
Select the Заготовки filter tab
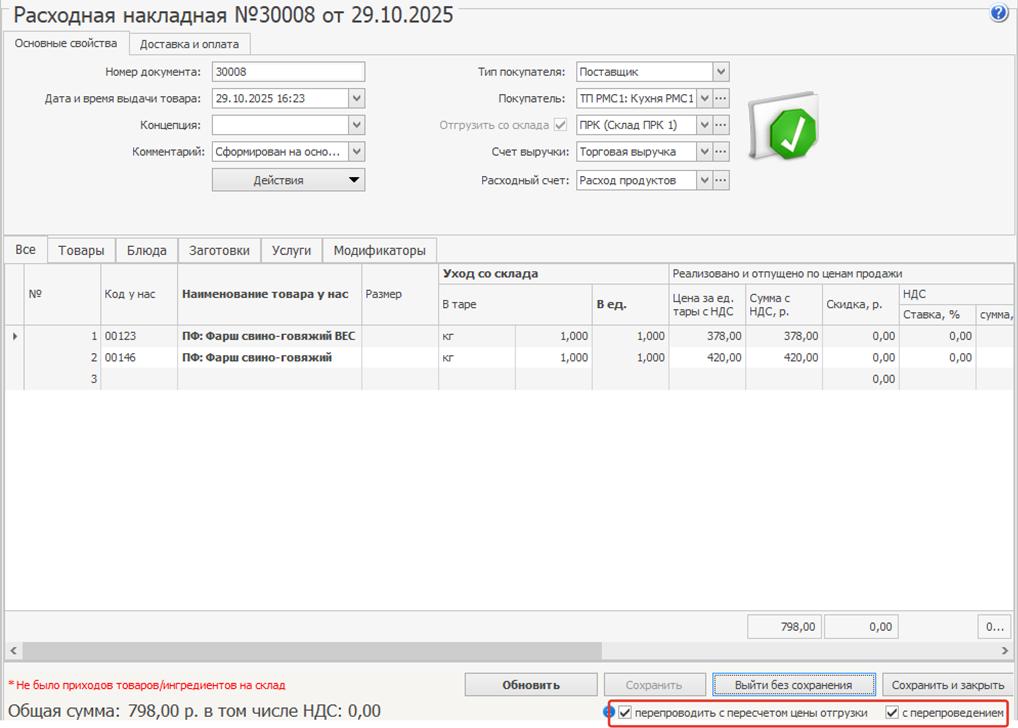pos(219,250)
